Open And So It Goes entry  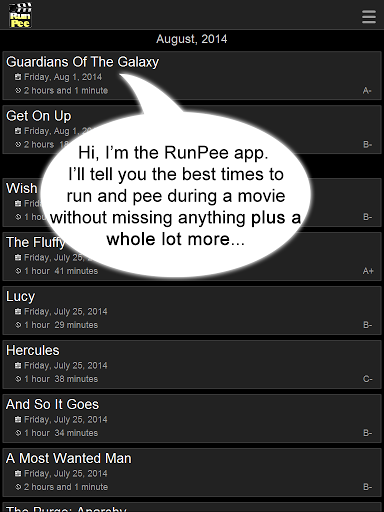coord(192,418)
